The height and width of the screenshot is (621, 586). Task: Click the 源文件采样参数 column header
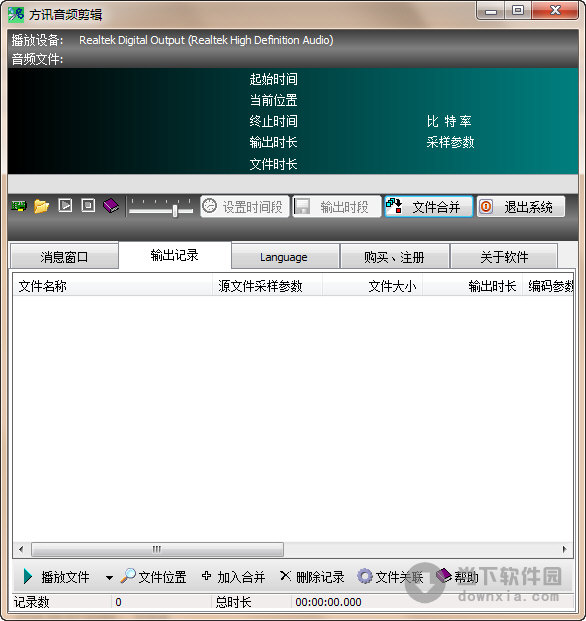[268, 286]
